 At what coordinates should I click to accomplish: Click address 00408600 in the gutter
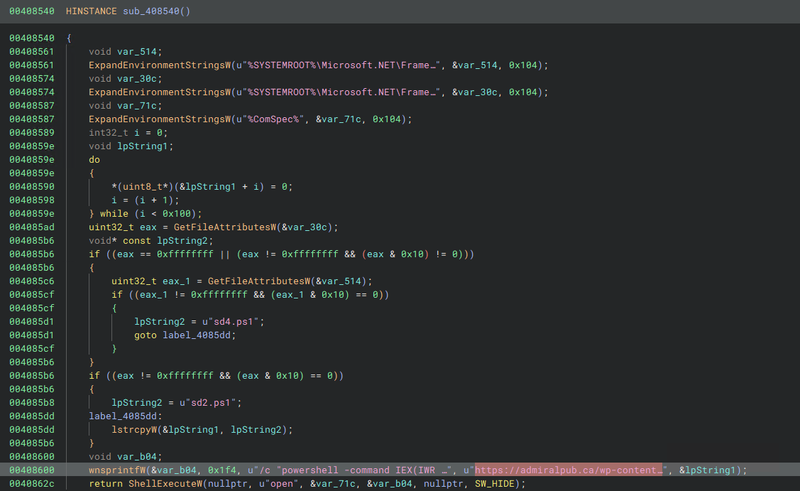tap(33, 469)
